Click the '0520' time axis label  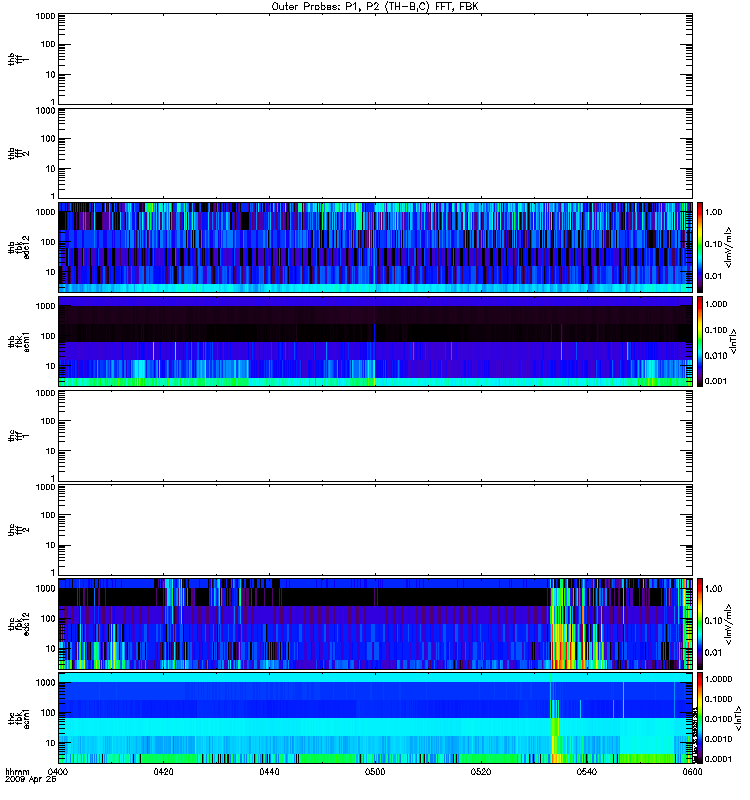pos(481,772)
